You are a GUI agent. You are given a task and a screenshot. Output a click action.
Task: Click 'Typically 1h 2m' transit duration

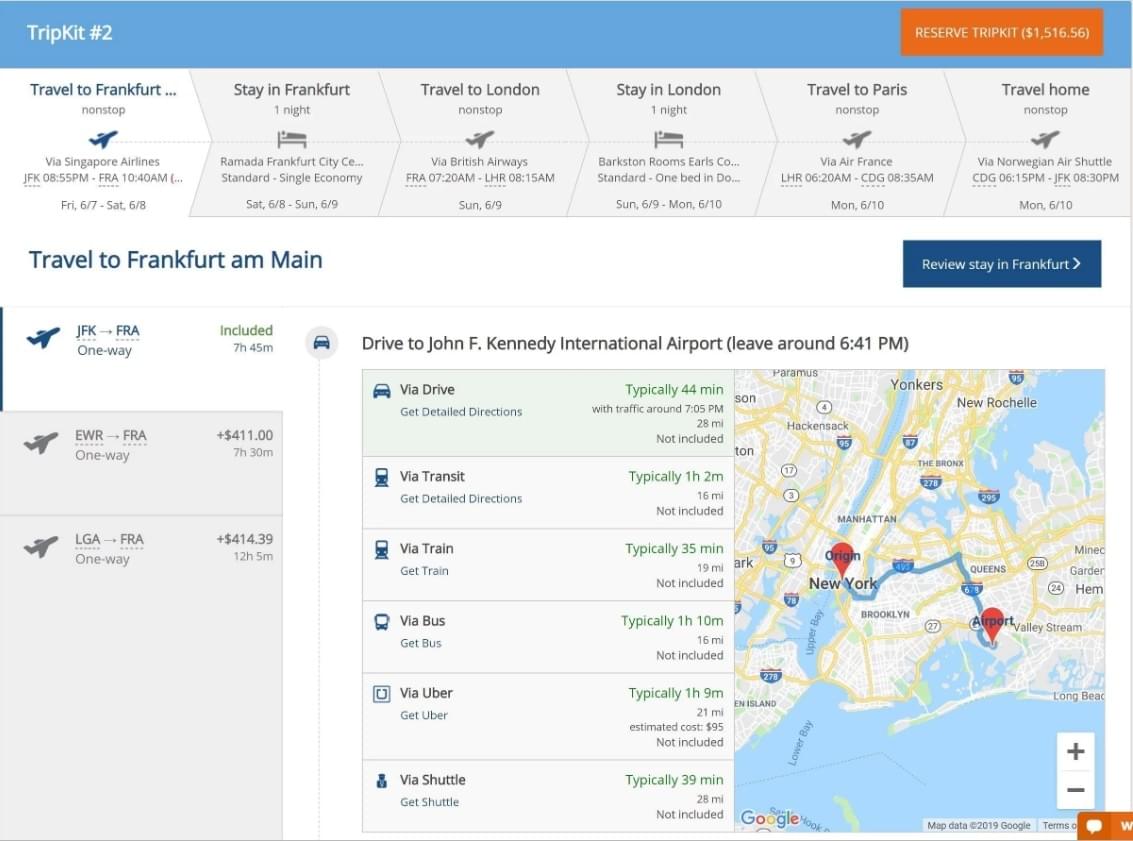click(675, 476)
